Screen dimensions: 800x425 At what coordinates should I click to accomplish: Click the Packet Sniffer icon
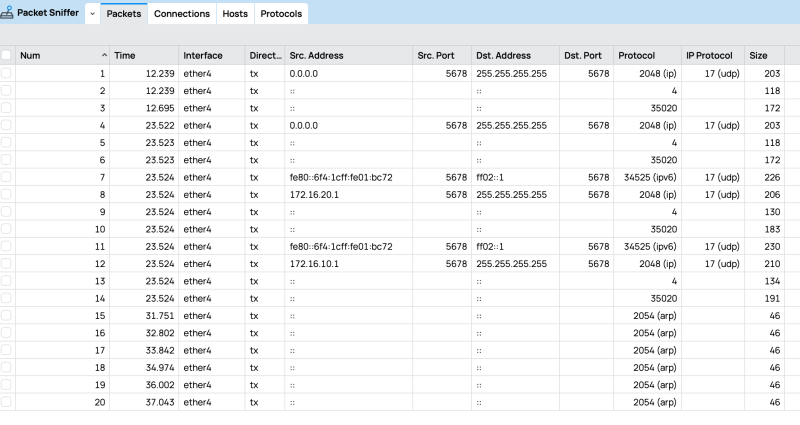[9, 13]
